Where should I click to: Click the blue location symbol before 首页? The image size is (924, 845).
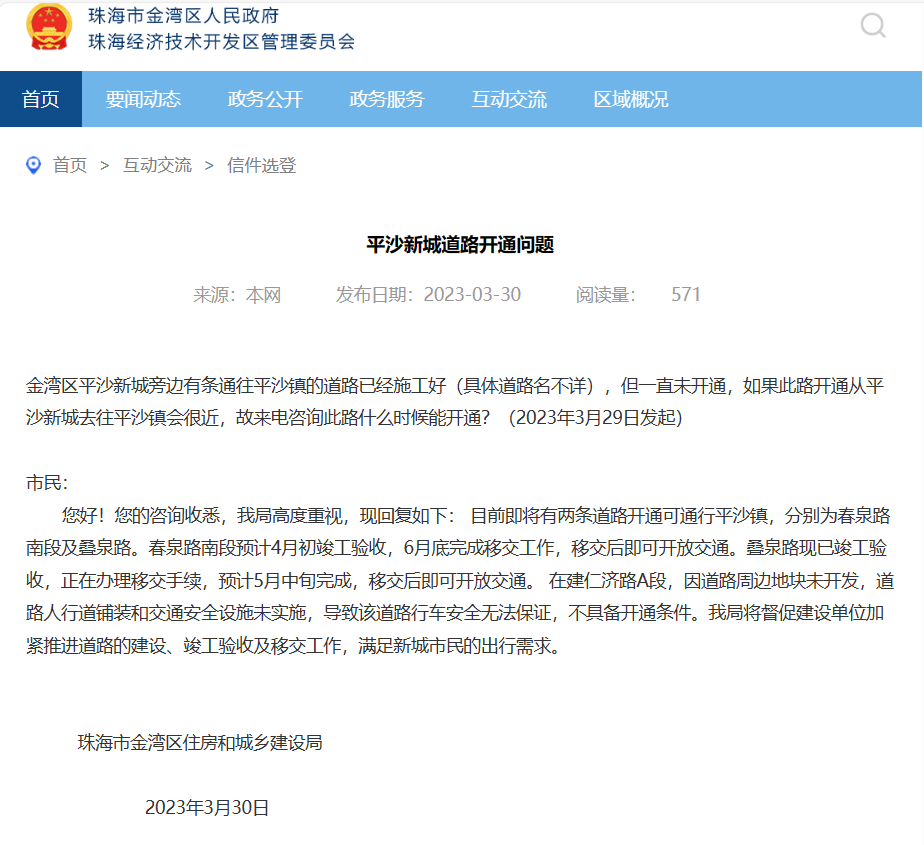point(34,165)
